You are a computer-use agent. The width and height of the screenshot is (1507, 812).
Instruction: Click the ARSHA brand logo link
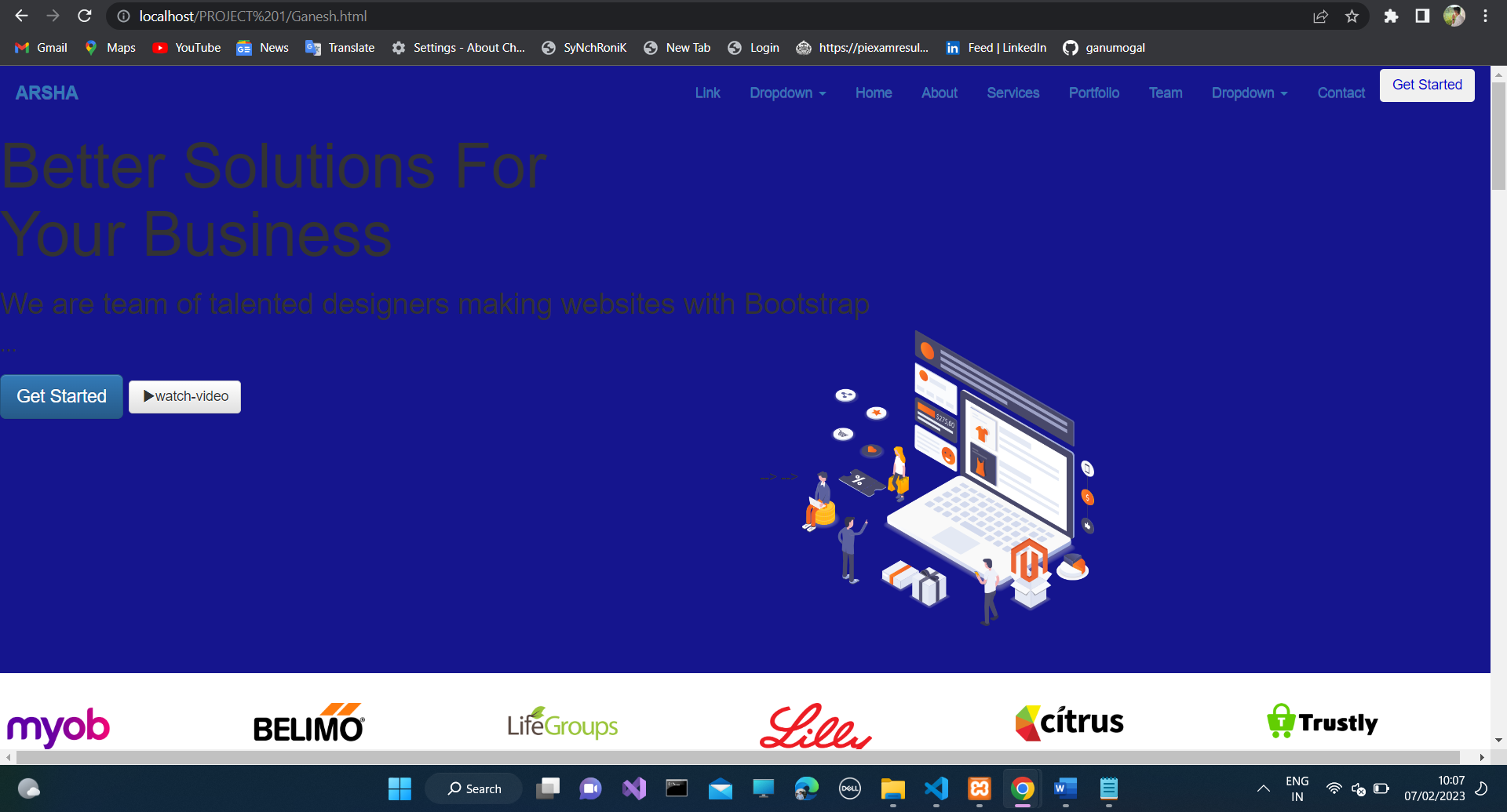(47, 93)
